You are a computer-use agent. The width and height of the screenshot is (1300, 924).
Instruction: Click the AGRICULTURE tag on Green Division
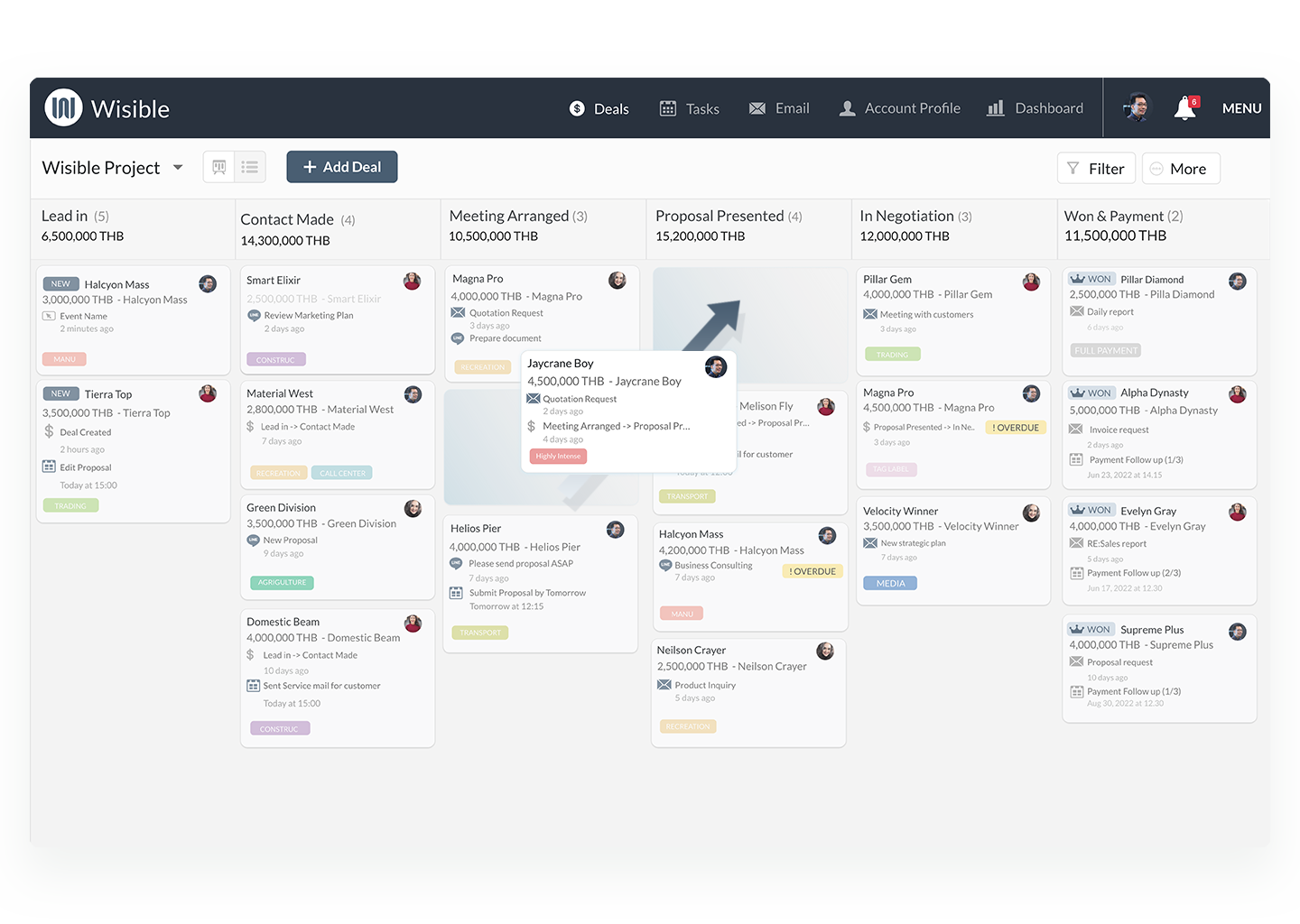(x=282, y=583)
